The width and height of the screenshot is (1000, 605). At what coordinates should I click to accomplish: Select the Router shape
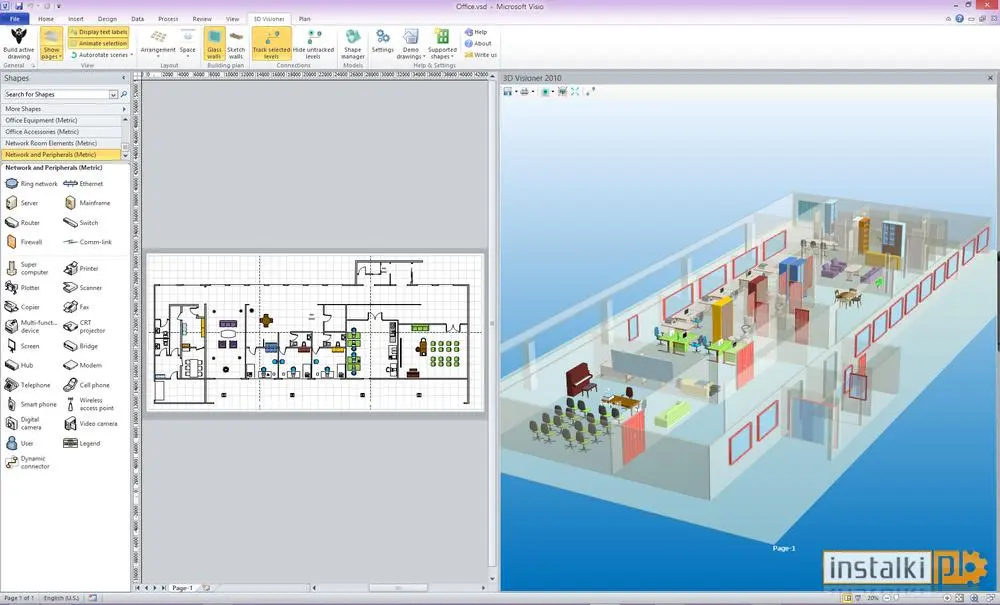pyautogui.click(x=22, y=222)
